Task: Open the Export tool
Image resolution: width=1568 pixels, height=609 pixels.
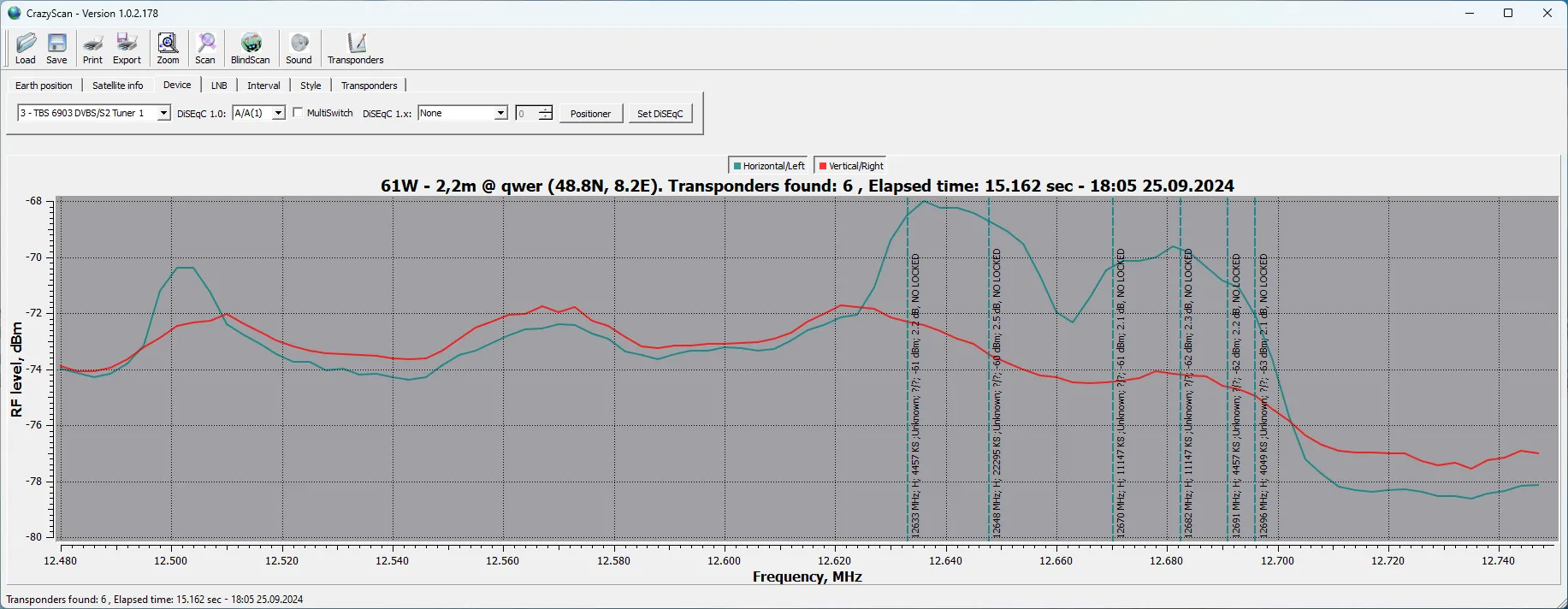Action: [x=127, y=48]
